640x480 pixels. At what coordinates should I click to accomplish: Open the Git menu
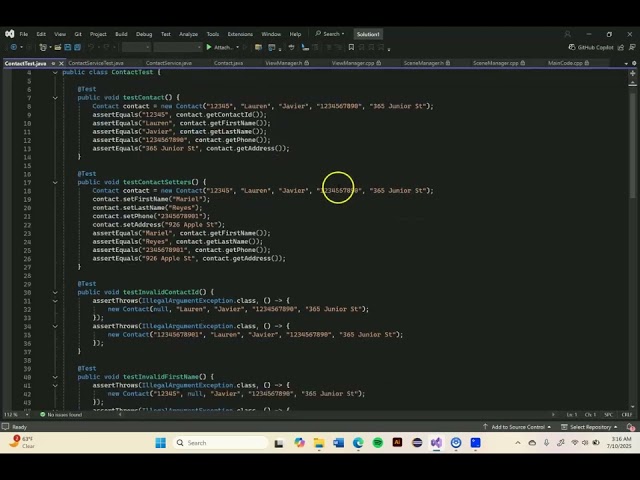(78, 34)
